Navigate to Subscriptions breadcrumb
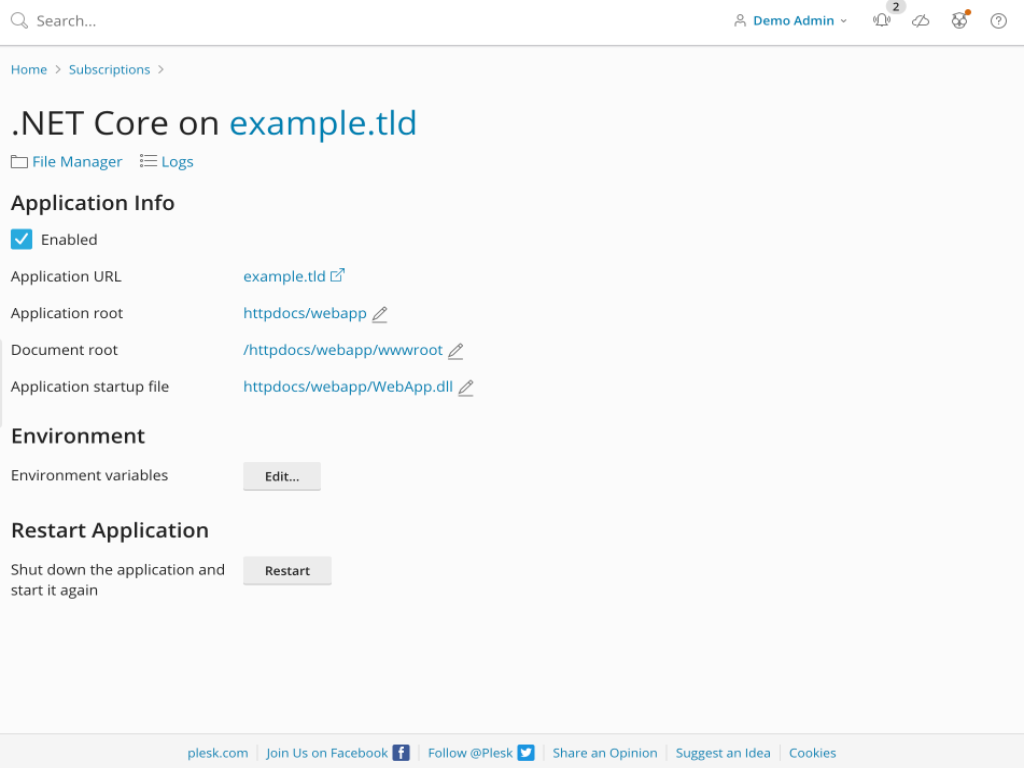This screenshot has width=1024, height=768. click(x=109, y=69)
